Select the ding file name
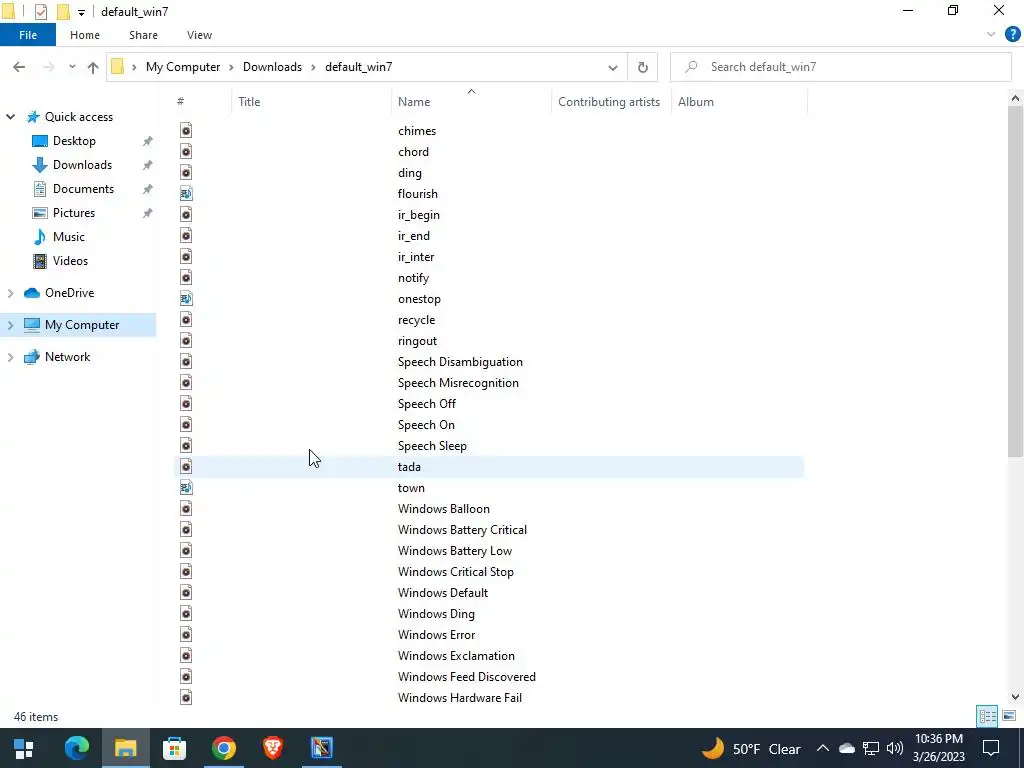The width and height of the screenshot is (1024, 768). pyautogui.click(x=409, y=173)
